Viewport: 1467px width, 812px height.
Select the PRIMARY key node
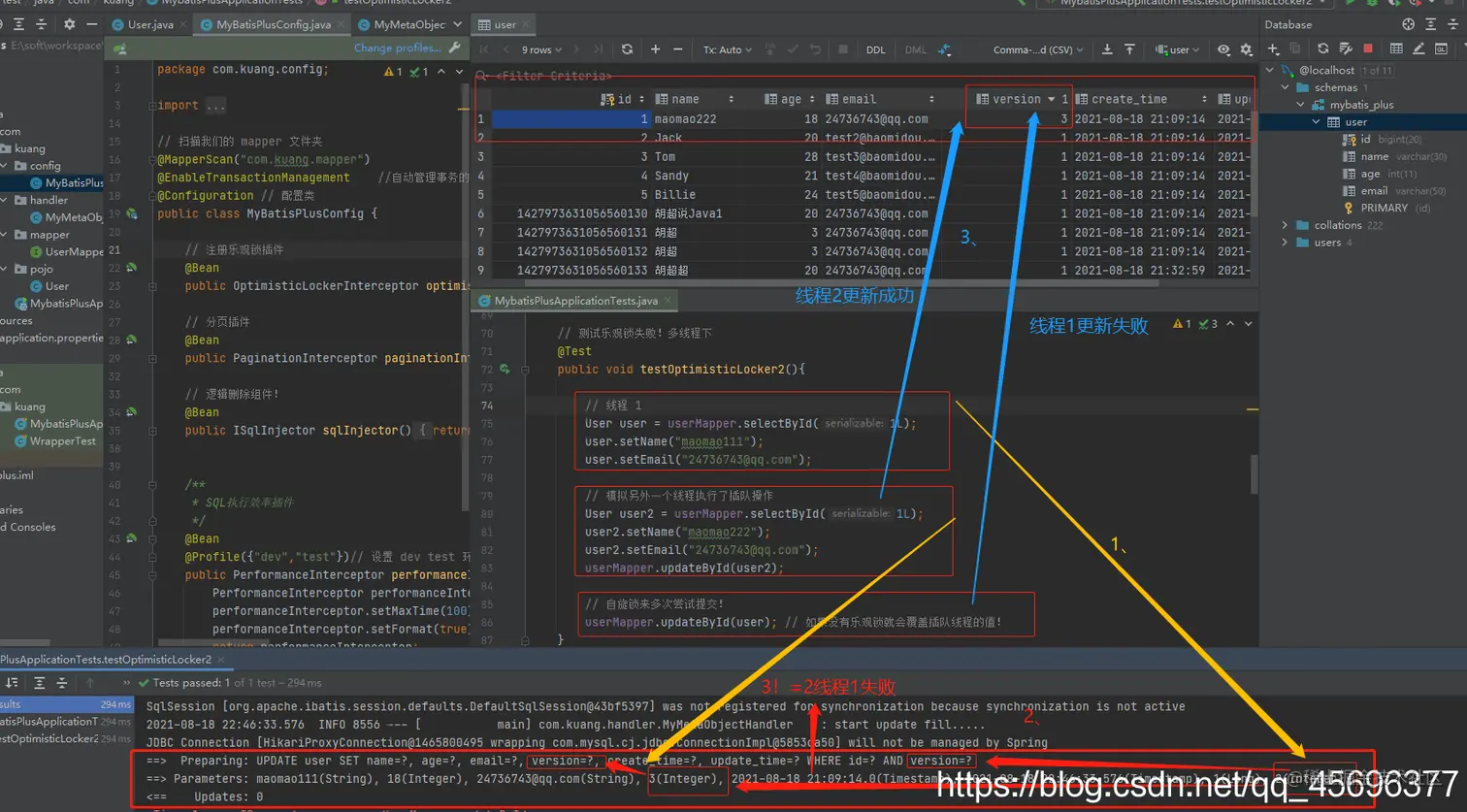1386,208
